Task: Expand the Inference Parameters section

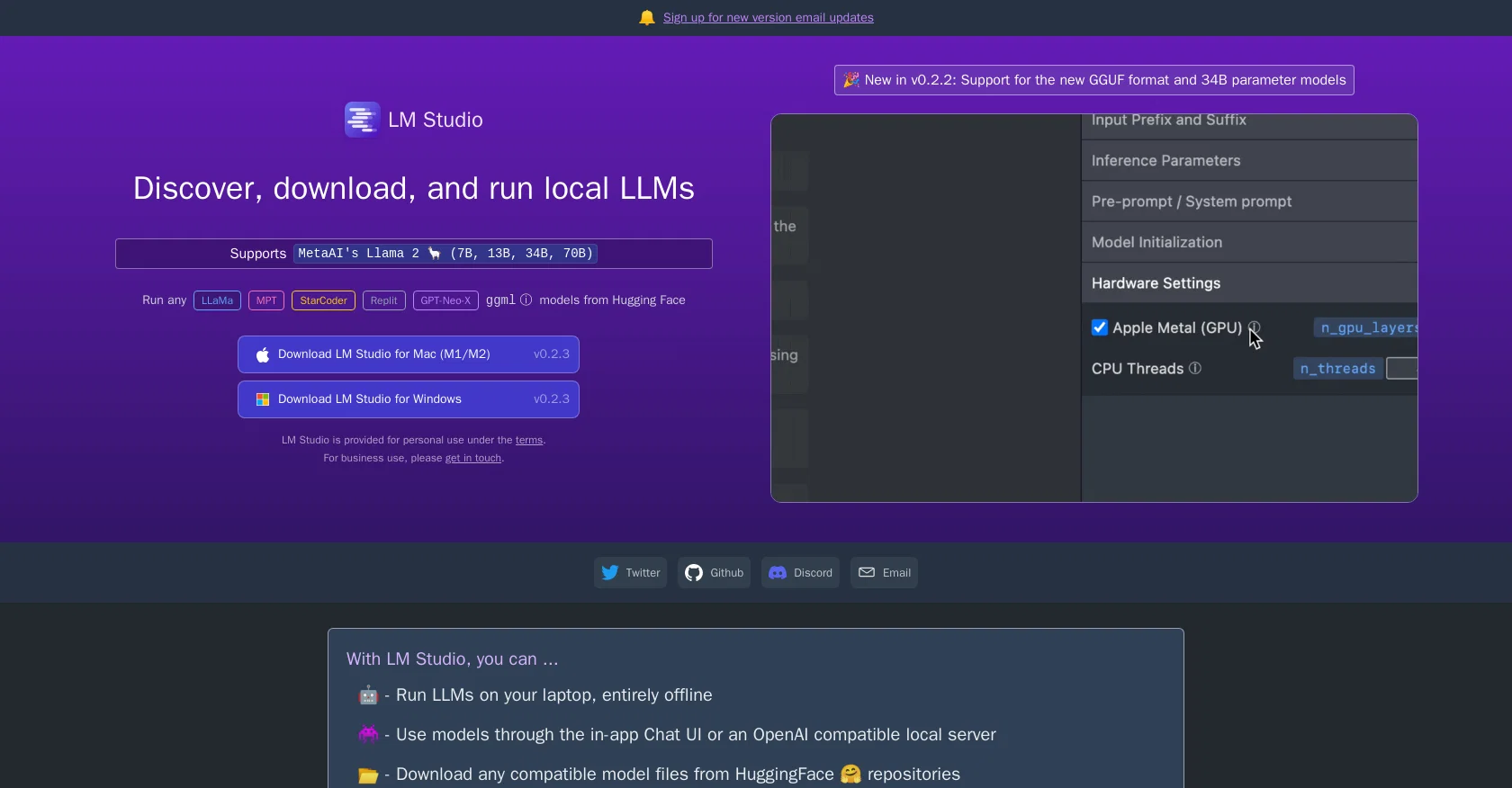Action: (1249, 161)
